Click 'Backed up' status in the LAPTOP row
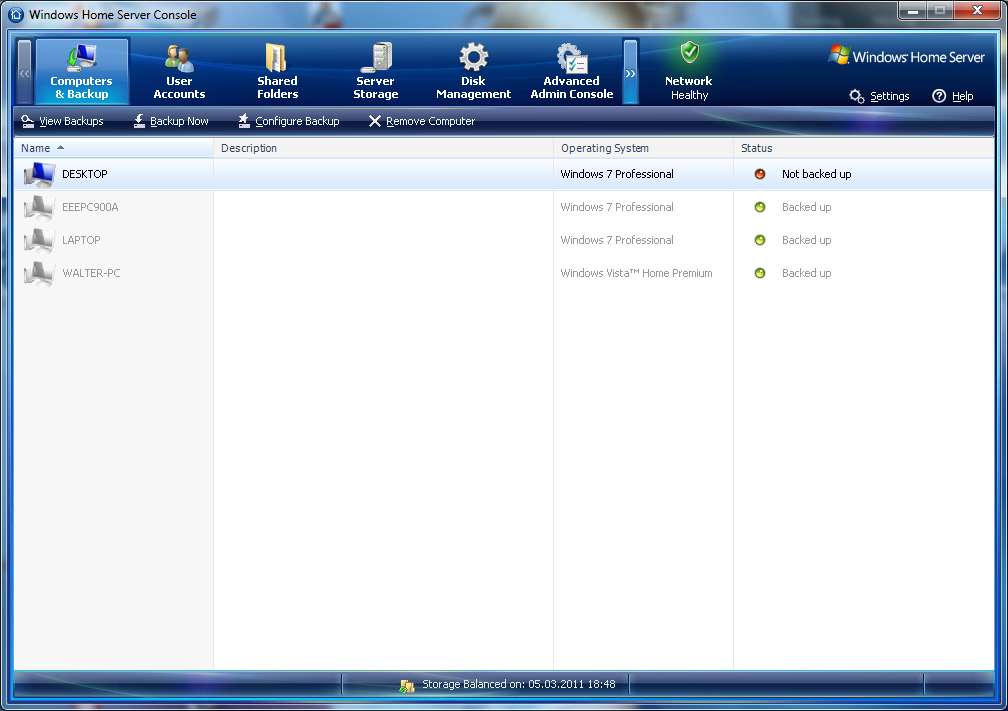The image size is (1008, 711). point(806,240)
